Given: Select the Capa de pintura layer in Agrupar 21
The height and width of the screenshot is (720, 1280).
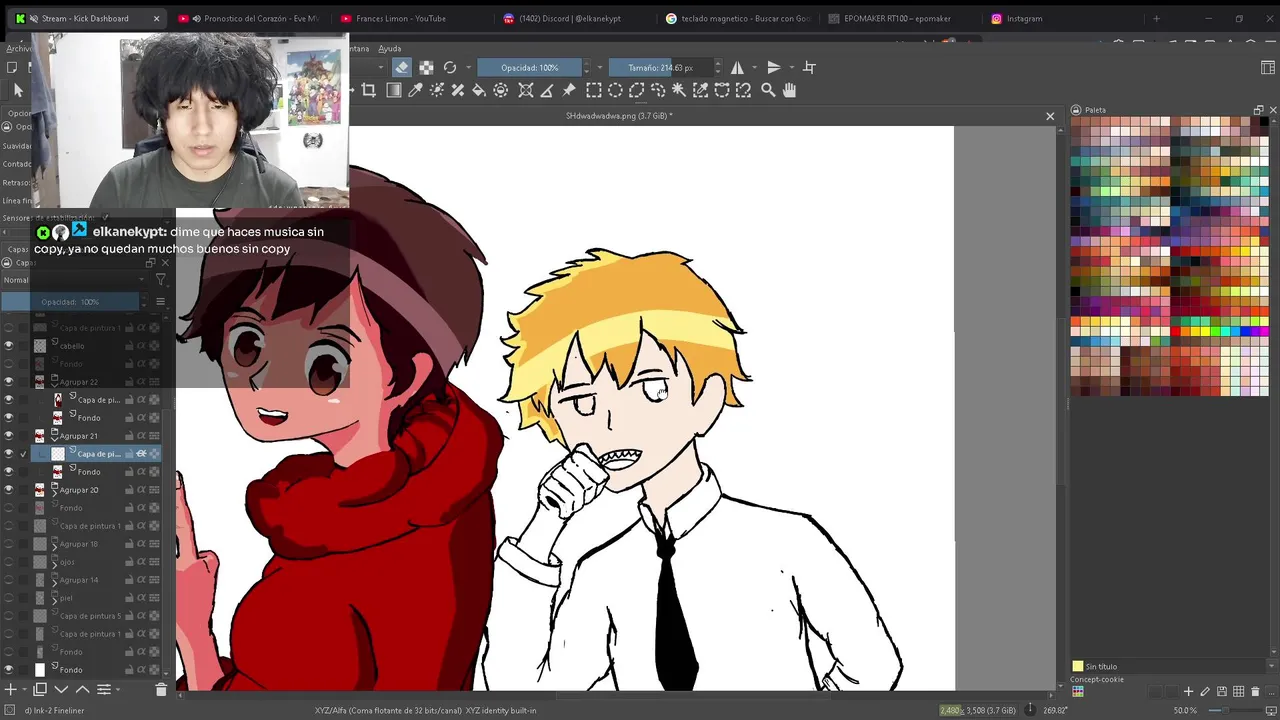Looking at the screenshot, I should pos(95,454).
